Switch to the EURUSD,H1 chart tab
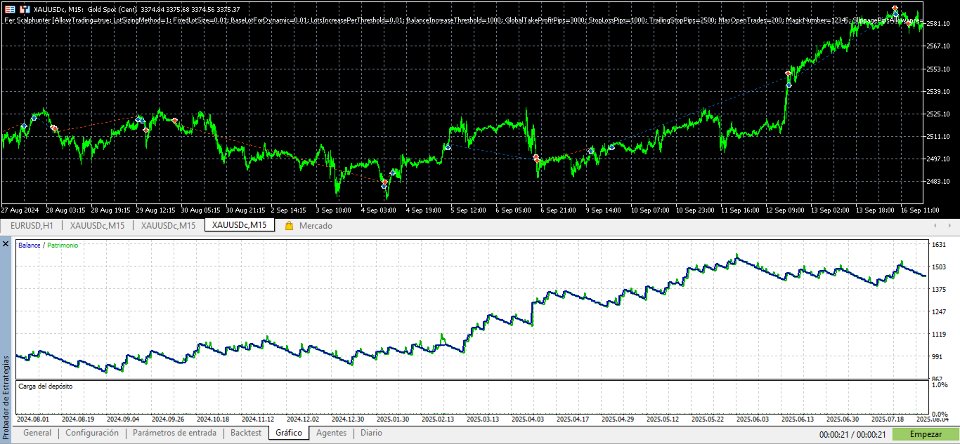 coord(32,225)
